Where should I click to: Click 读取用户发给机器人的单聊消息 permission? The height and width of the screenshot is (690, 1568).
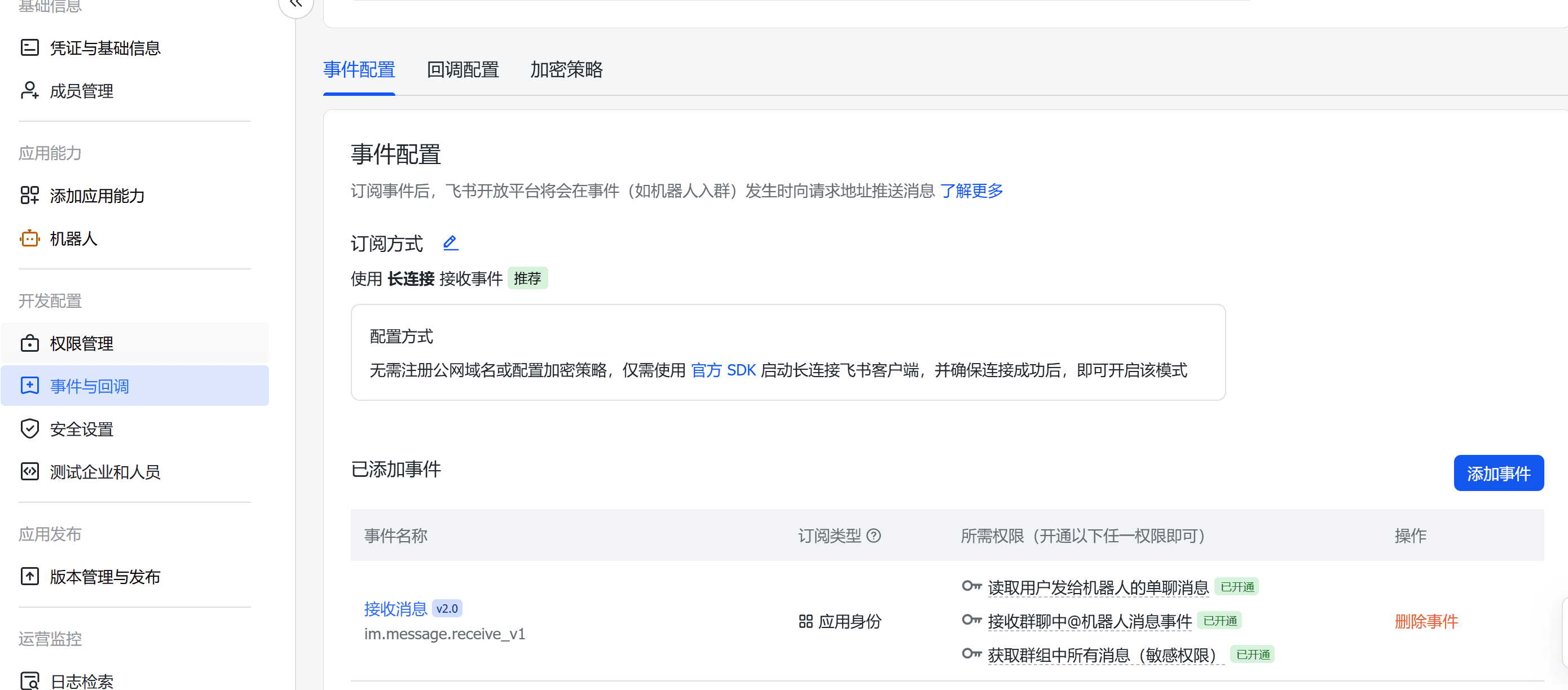pyautogui.click(x=1098, y=587)
